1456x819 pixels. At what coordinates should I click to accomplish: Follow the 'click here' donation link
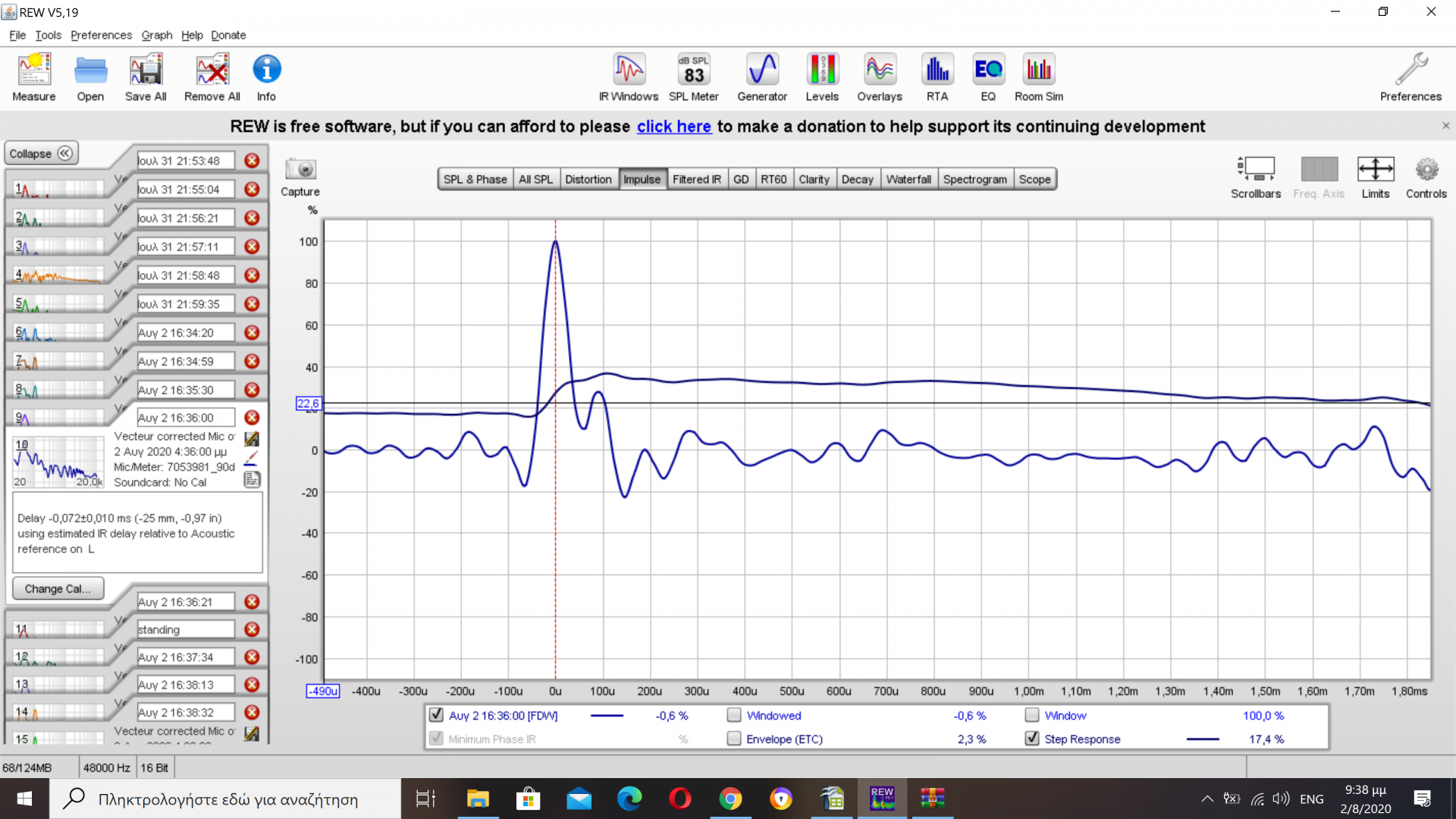pos(673,127)
